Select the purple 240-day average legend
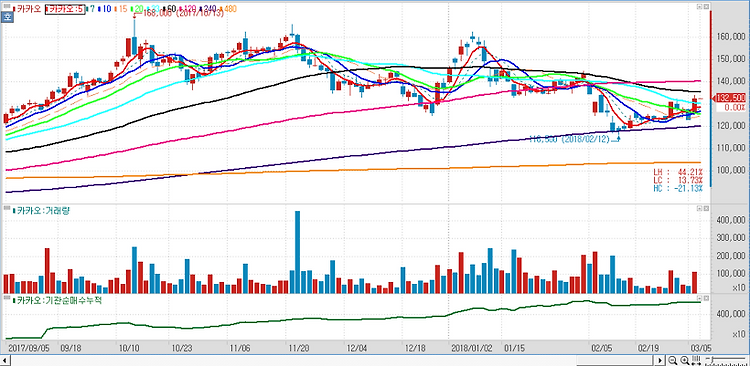 point(208,9)
